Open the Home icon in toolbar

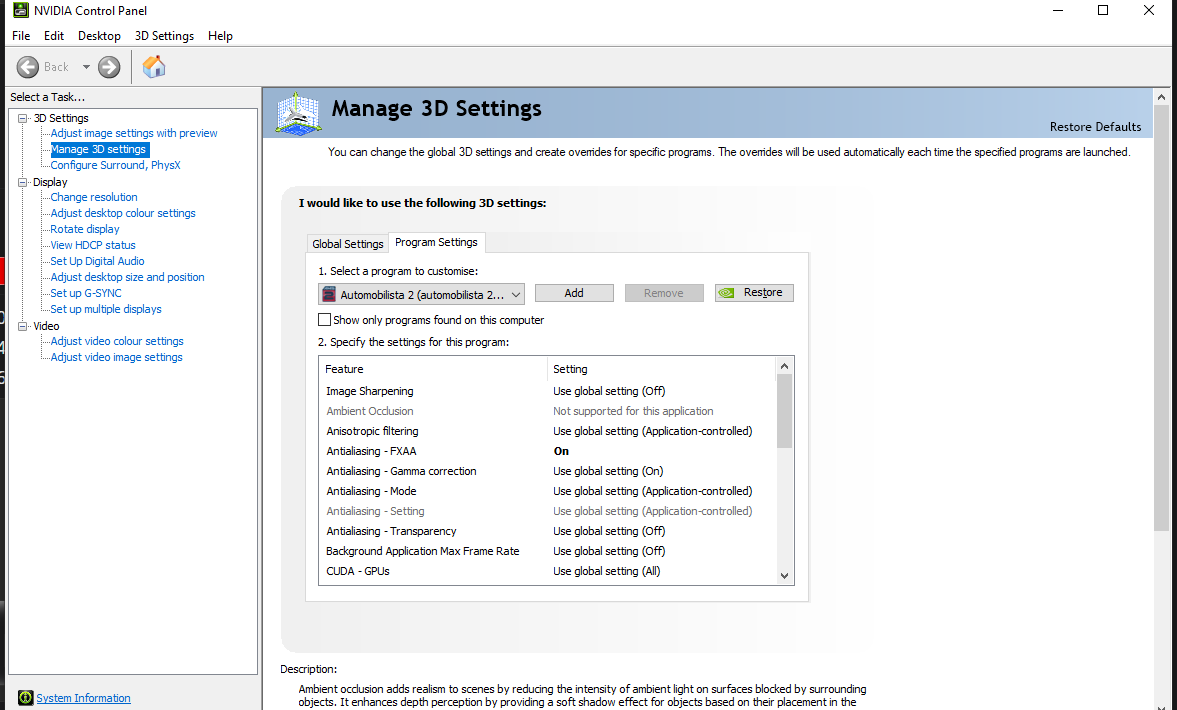154,67
